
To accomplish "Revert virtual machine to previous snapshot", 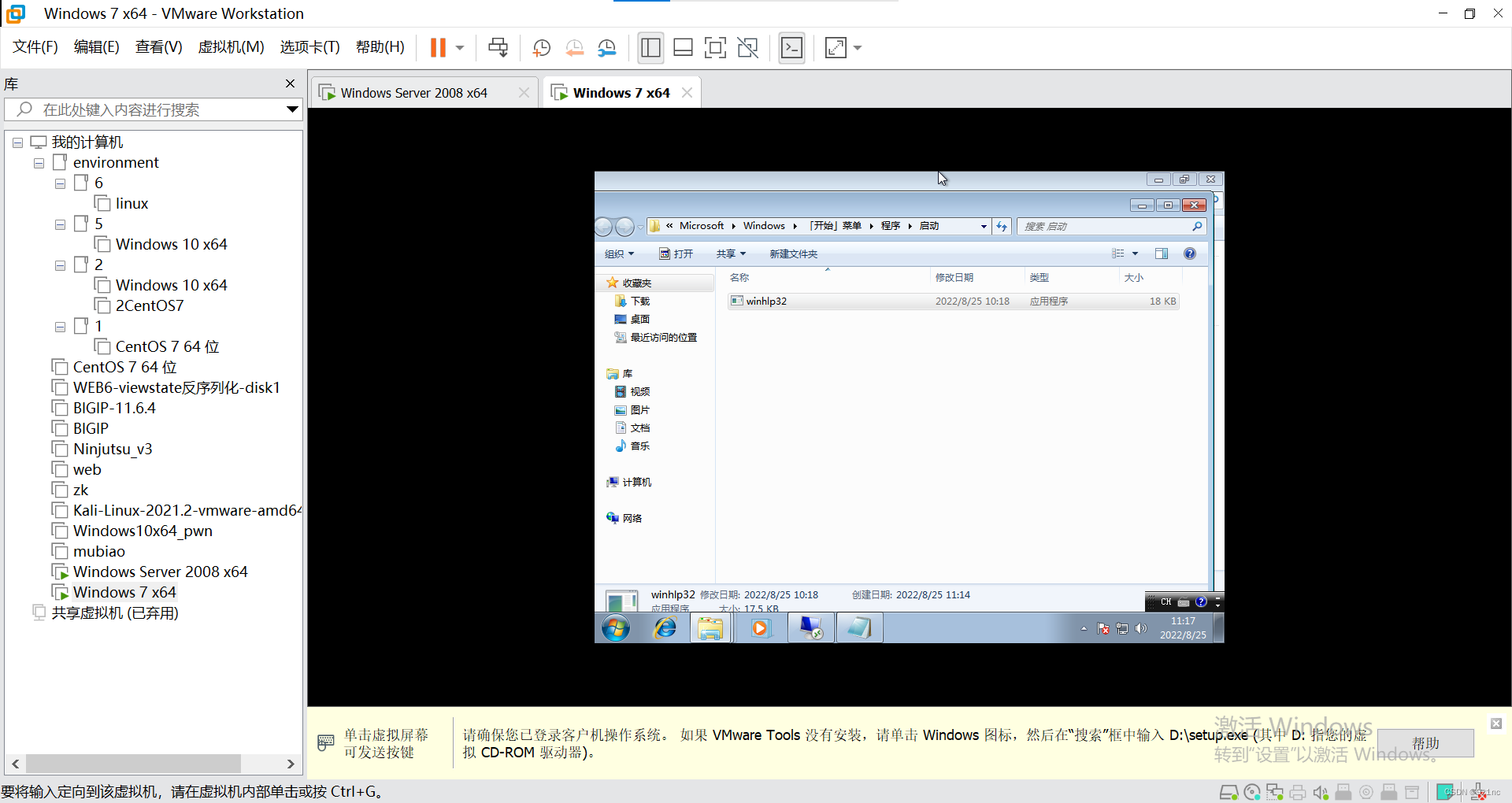I will click(x=574, y=48).
